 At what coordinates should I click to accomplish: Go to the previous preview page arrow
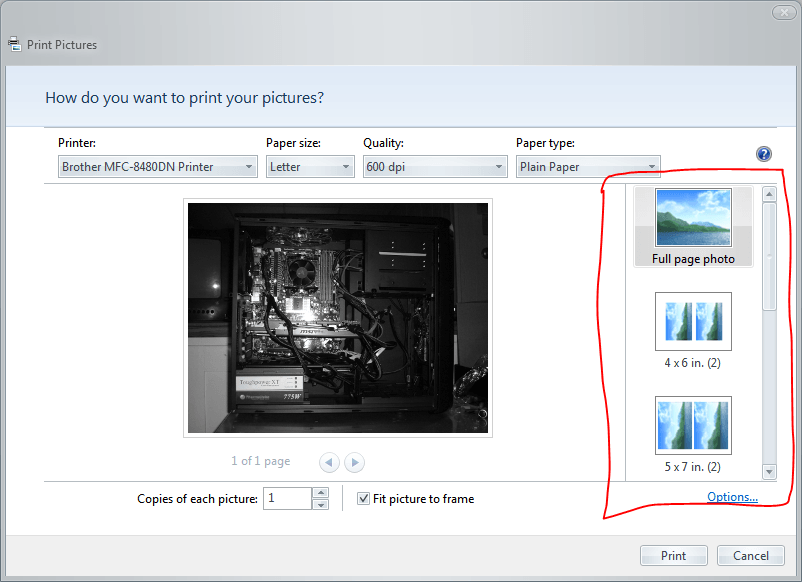pyautogui.click(x=329, y=462)
